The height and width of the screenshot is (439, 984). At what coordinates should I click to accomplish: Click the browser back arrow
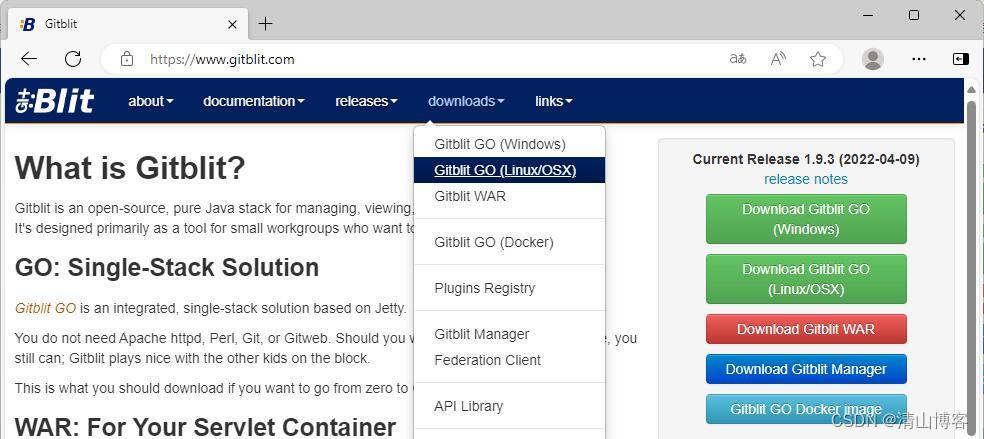tap(29, 59)
